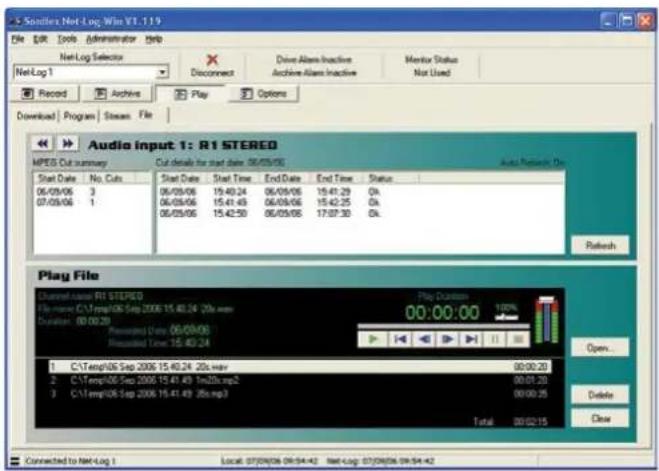Go to previous audio input arrow
This screenshot has height=471, width=659.
pyautogui.click(x=42, y=144)
